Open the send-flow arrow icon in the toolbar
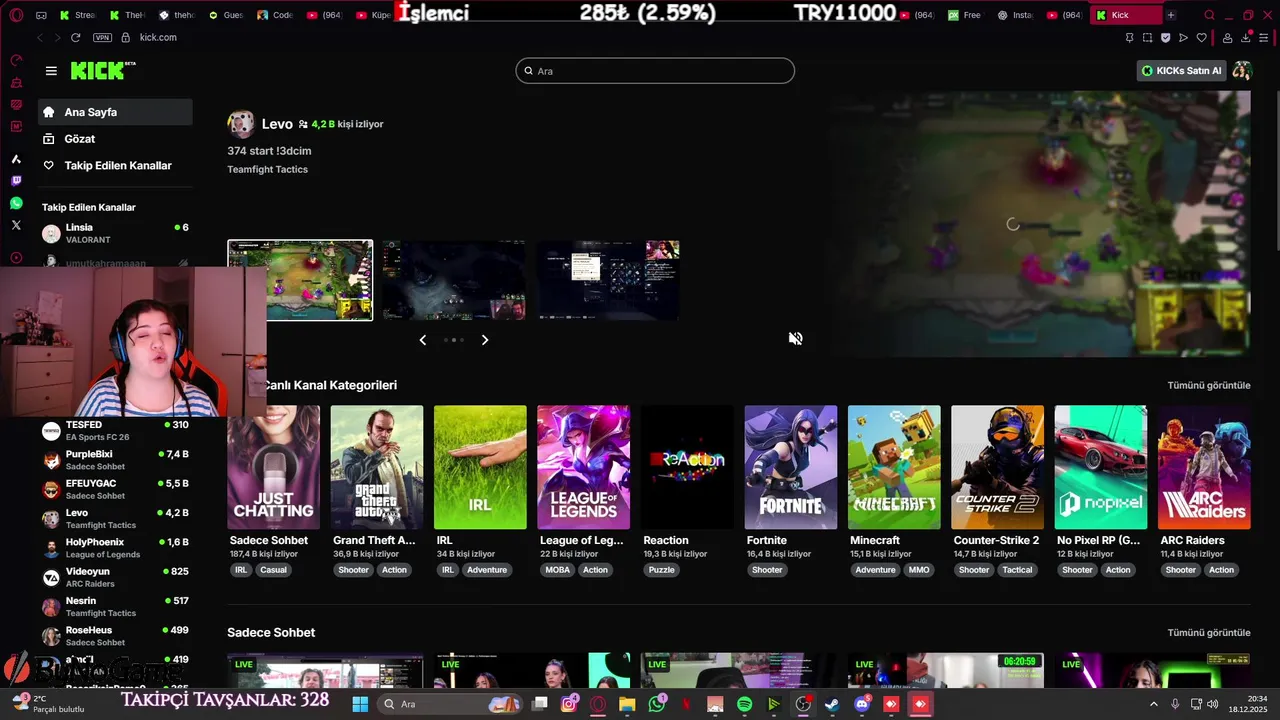This screenshot has height=720, width=1280. click(1183, 37)
